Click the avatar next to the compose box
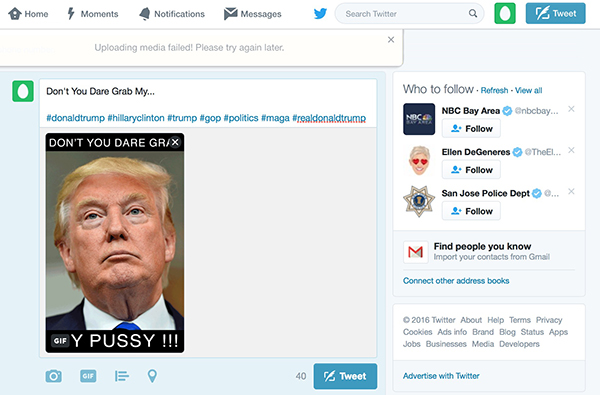Viewport: 600px width, 395px height. point(23,91)
